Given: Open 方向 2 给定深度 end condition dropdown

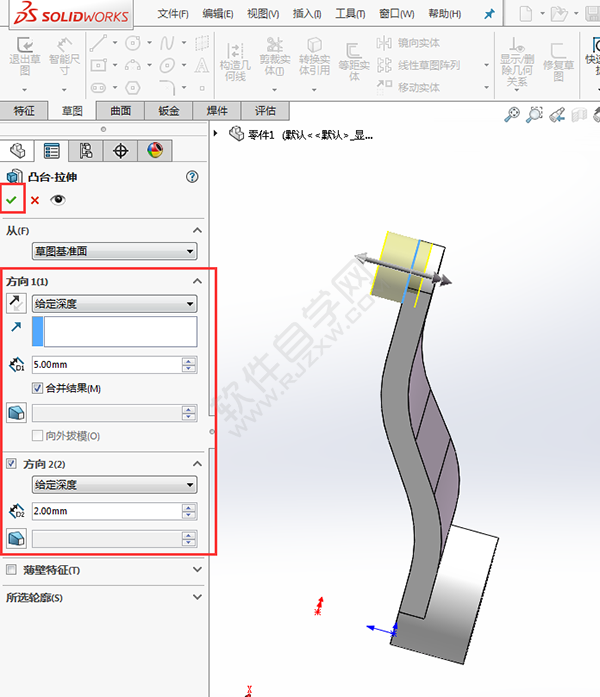Looking at the screenshot, I should point(115,485).
